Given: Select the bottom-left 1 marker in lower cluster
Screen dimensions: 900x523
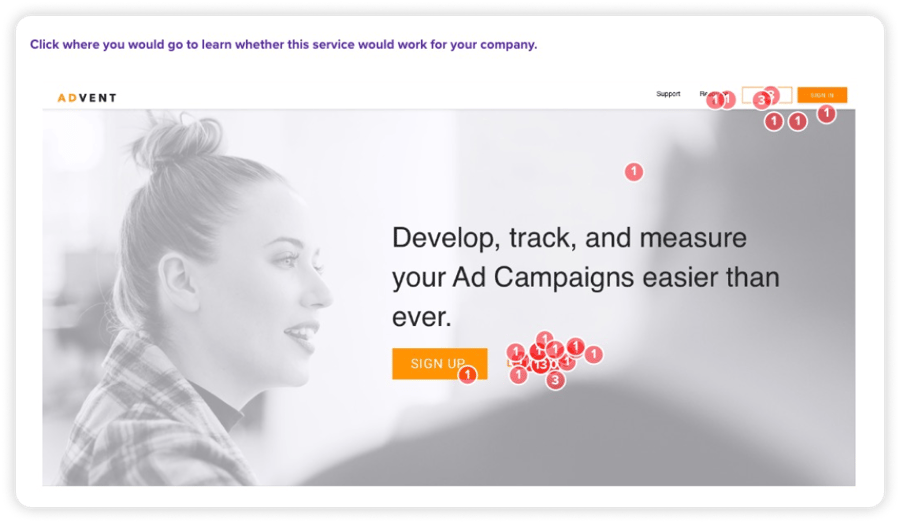Looking at the screenshot, I should pyautogui.click(x=518, y=375).
